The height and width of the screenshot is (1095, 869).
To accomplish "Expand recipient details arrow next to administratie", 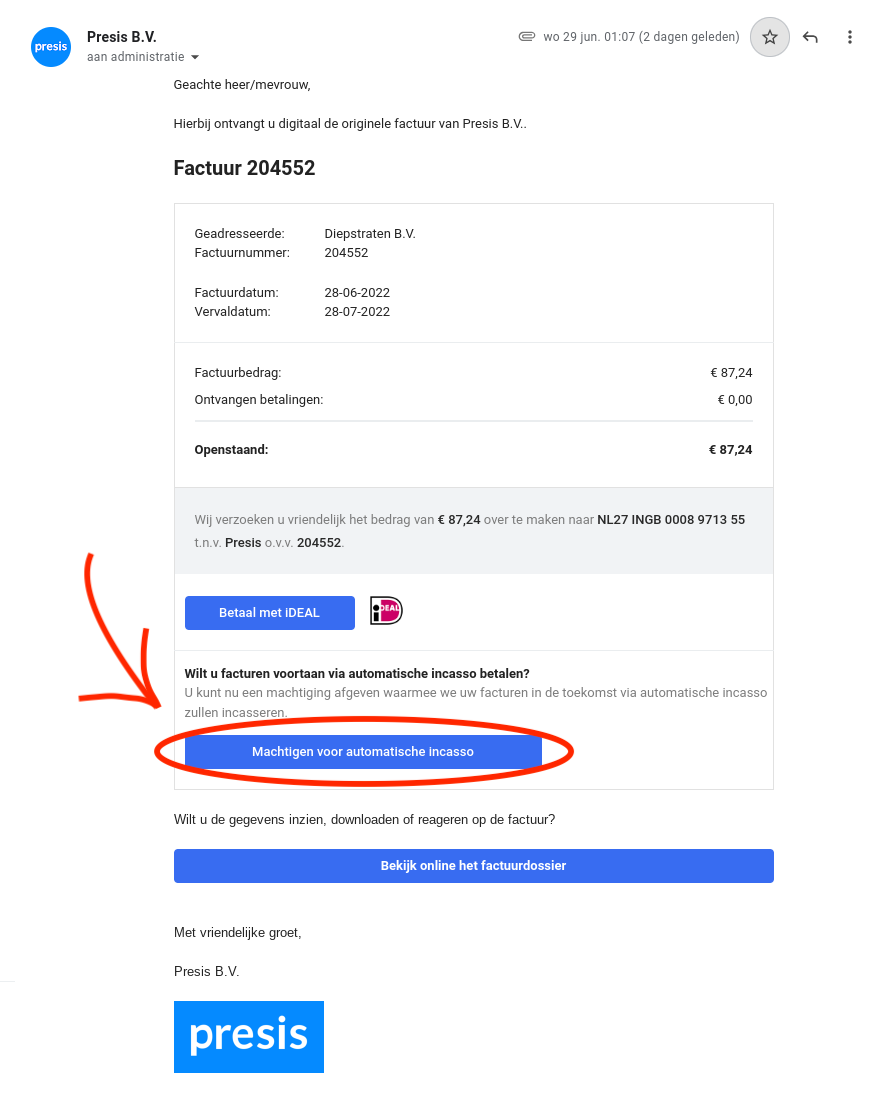I will (x=195, y=58).
